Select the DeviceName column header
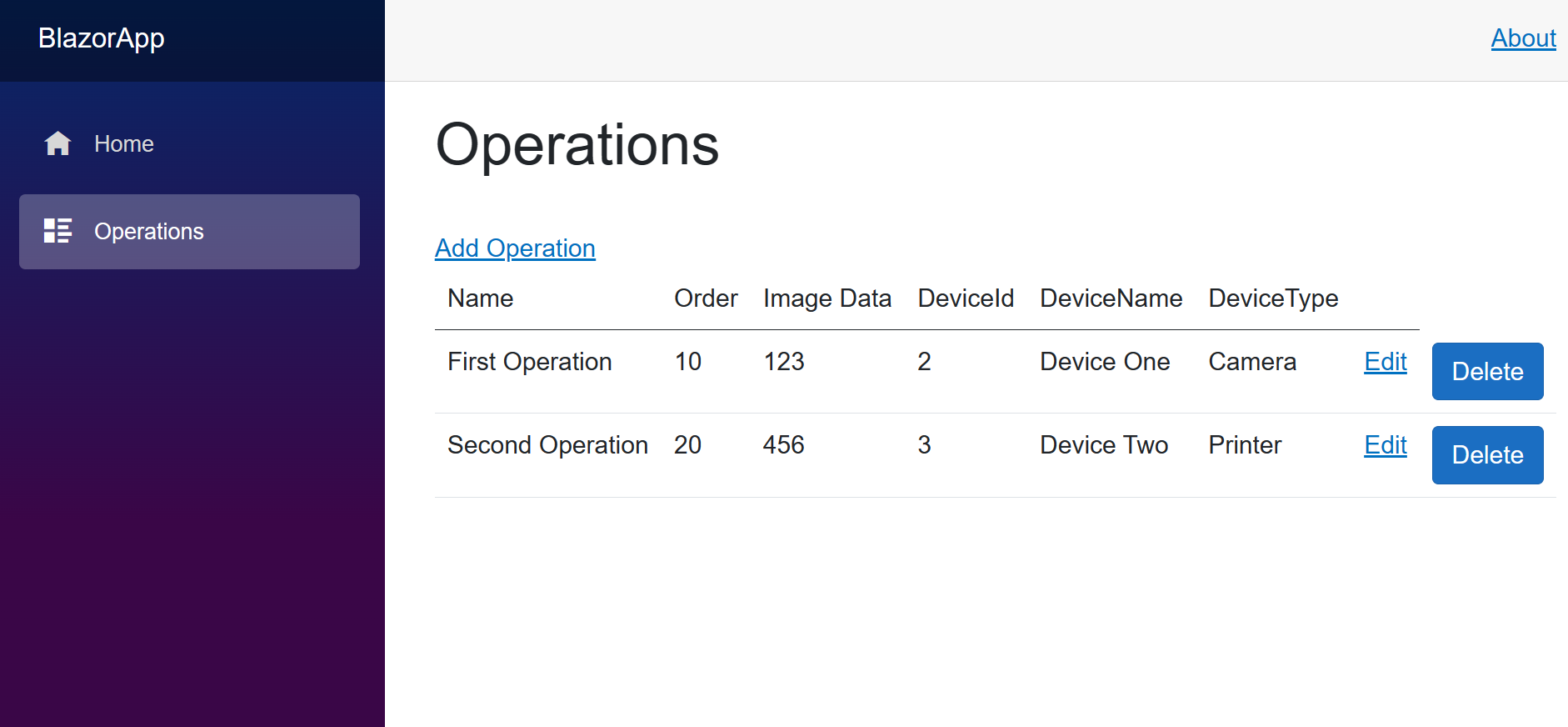This screenshot has height=727, width=1568. [1111, 298]
